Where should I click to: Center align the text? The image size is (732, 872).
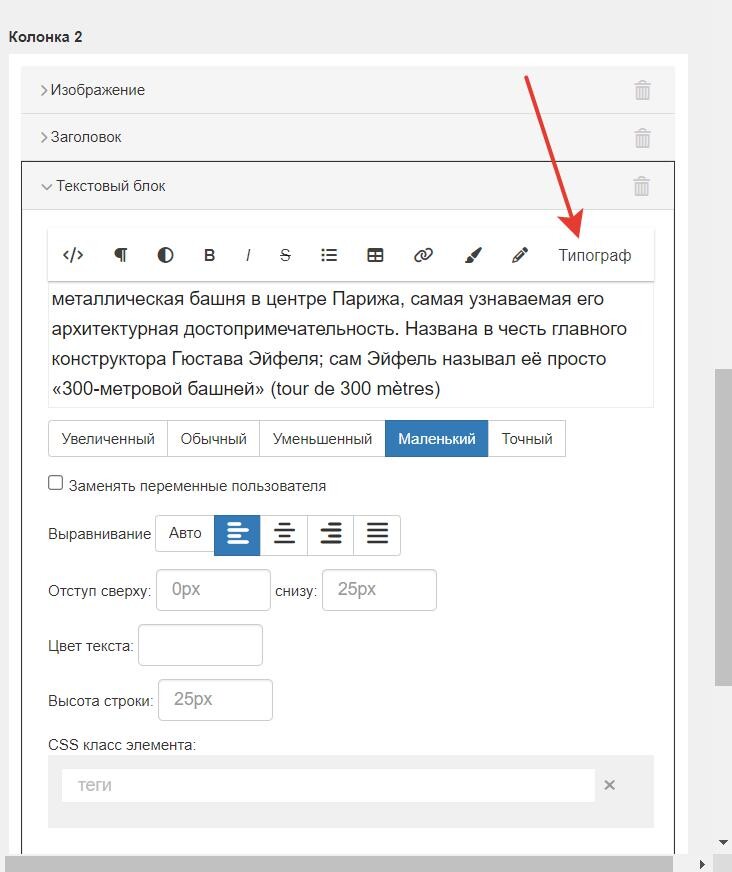pos(284,535)
